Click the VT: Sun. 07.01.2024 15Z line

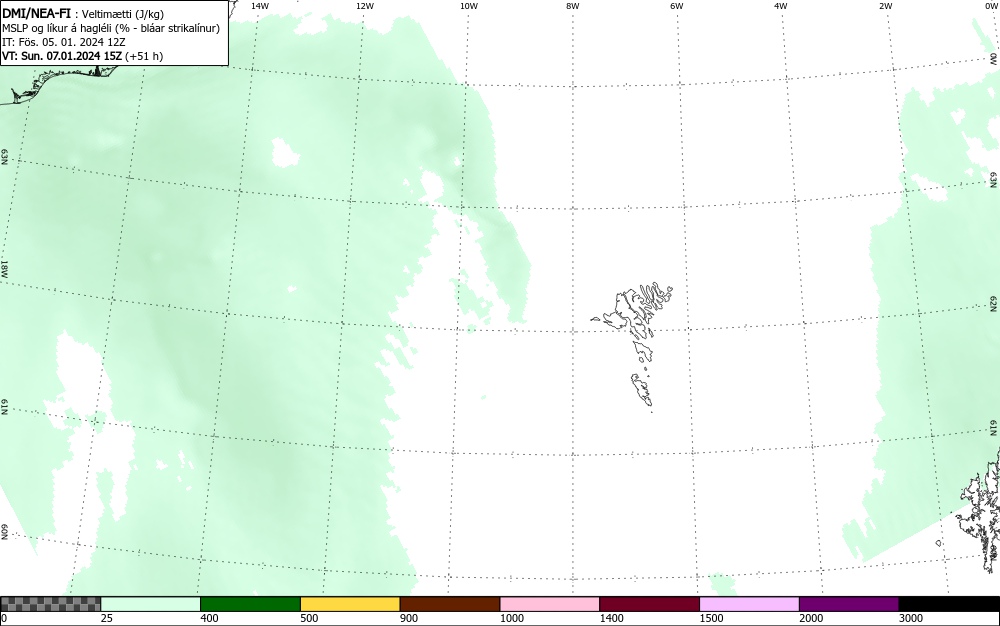(82, 56)
